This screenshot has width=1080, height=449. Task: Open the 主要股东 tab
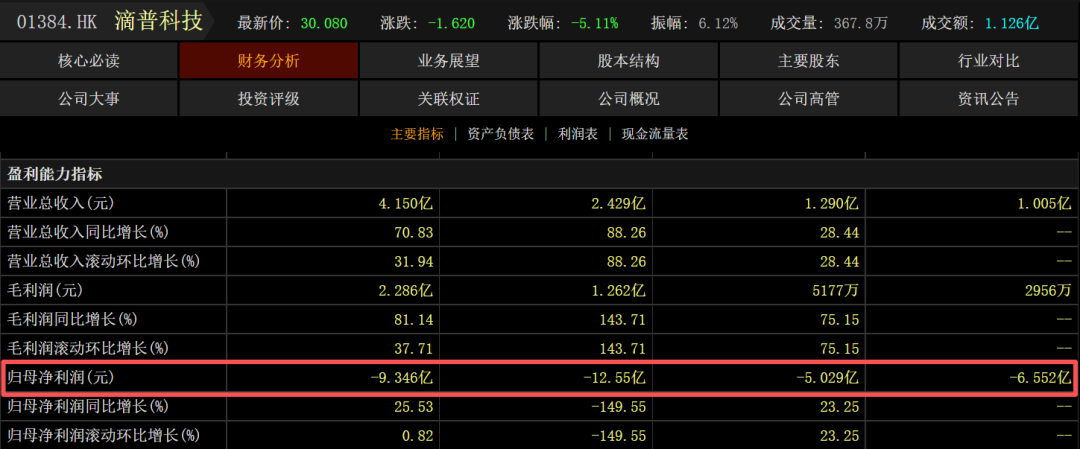point(808,61)
